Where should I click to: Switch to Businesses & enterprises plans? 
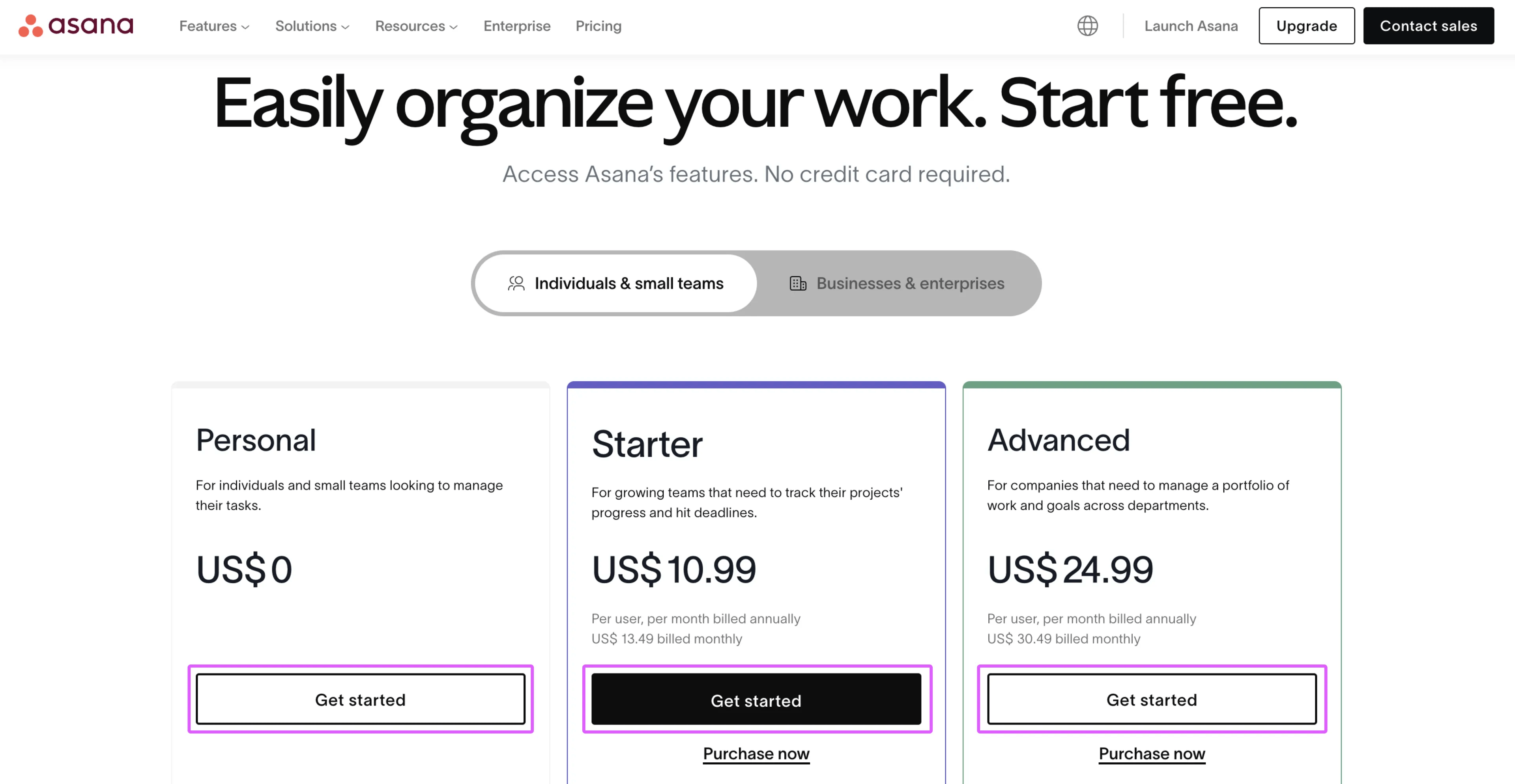(909, 283)
